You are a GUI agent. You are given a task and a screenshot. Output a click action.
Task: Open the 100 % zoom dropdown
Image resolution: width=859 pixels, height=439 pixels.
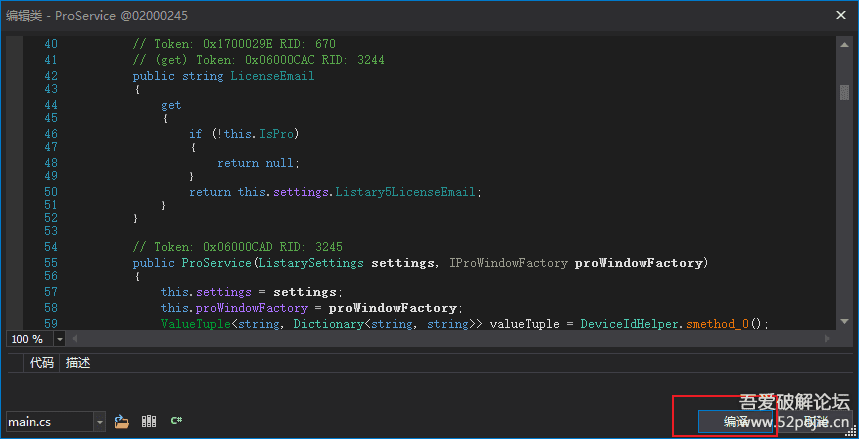59,339
